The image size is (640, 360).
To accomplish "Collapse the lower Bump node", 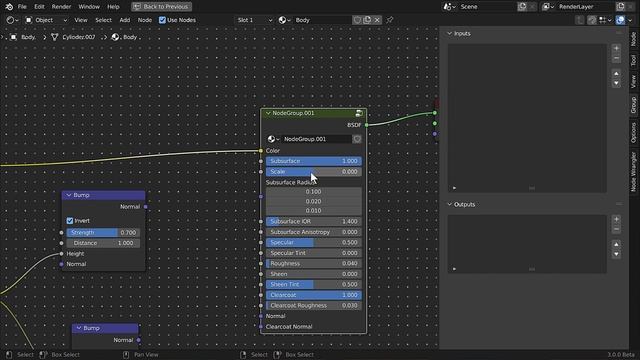I will (79, 328).
